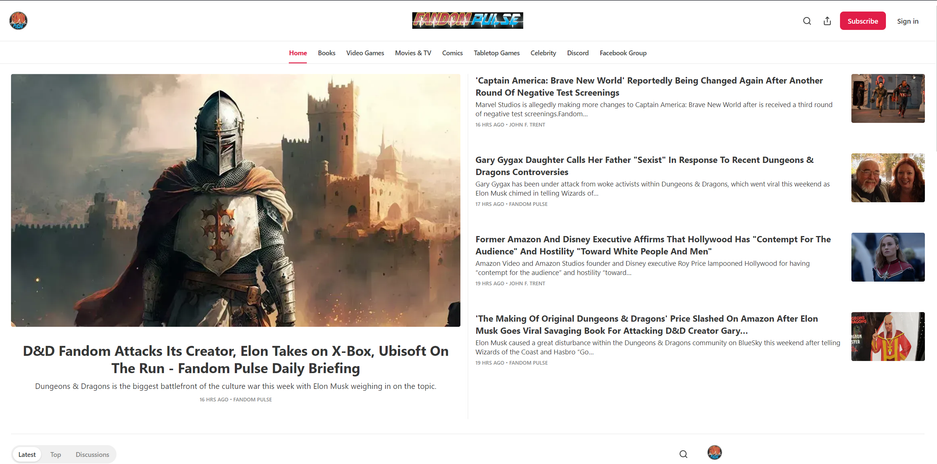
Task: Click the Fandom Pulse banner logo
Action: (467, 21)
